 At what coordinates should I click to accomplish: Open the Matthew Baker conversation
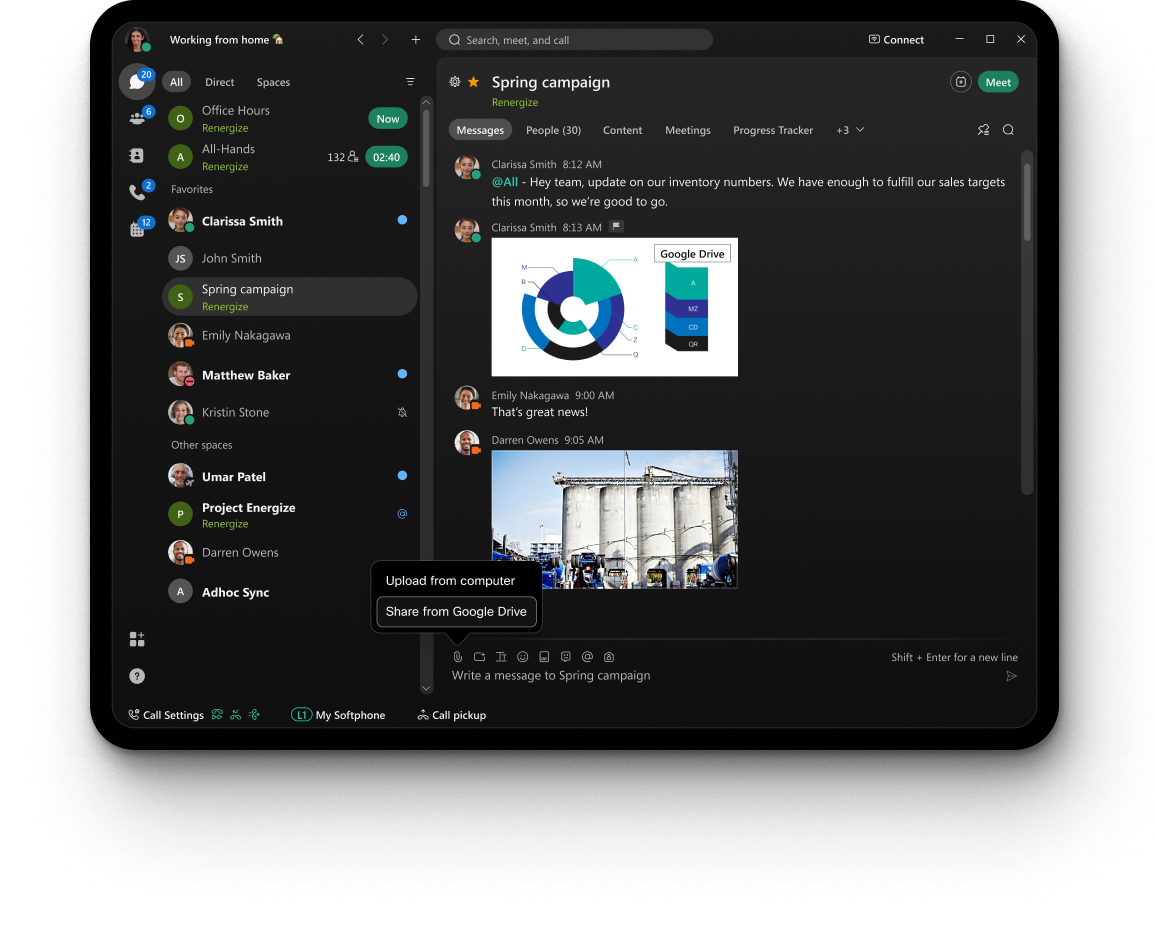point(289,375)
